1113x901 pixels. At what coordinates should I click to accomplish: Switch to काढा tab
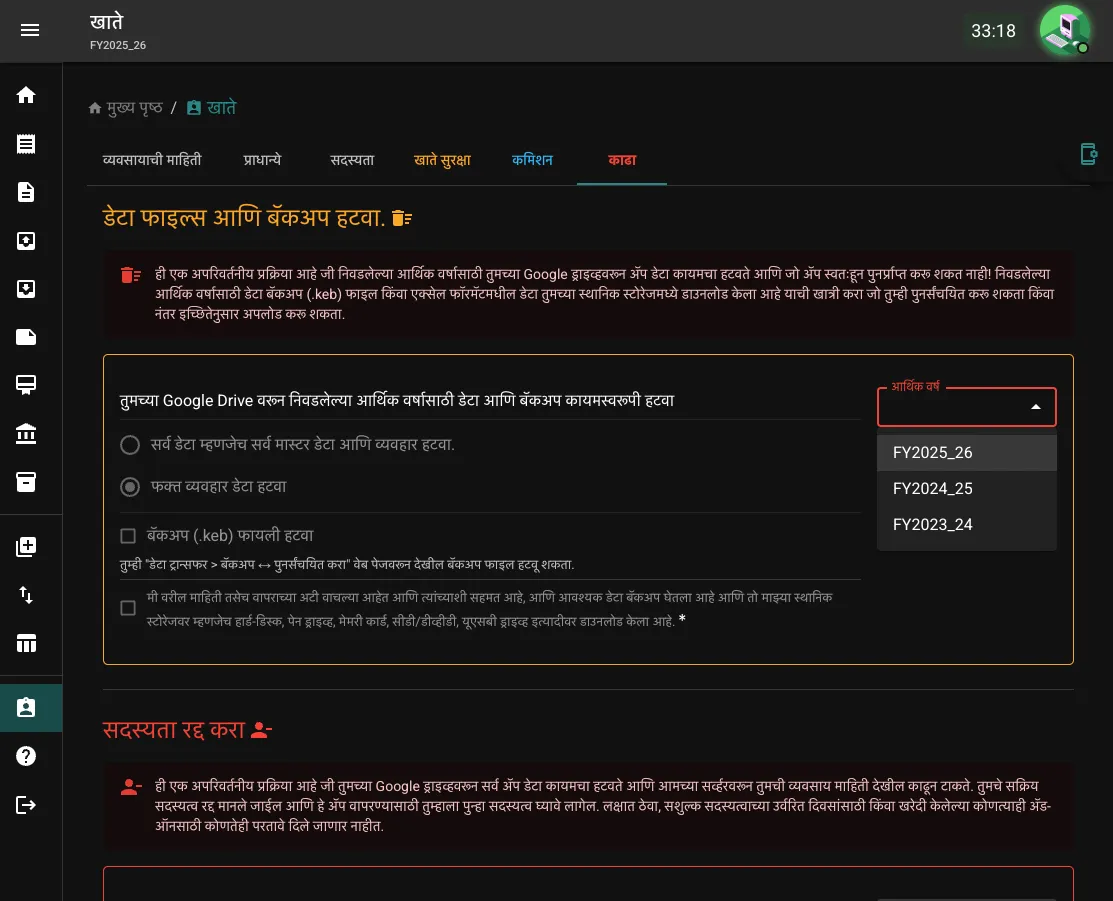(x=622, y=160)
